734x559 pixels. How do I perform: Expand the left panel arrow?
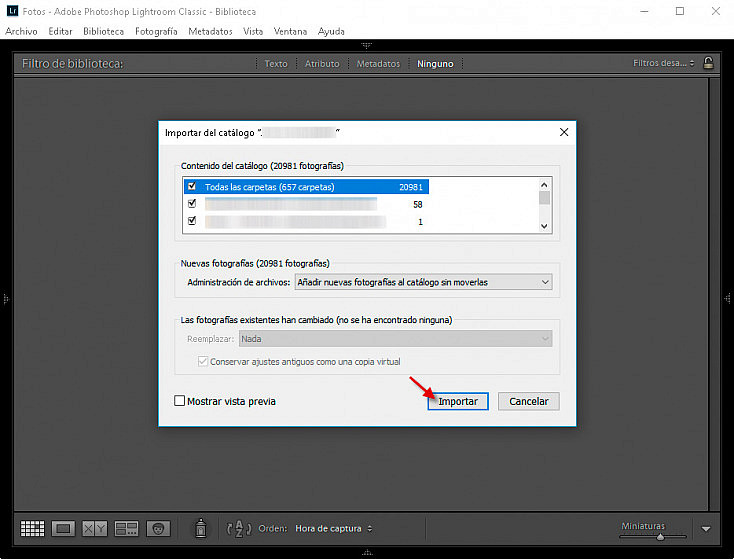click(6, 298)
